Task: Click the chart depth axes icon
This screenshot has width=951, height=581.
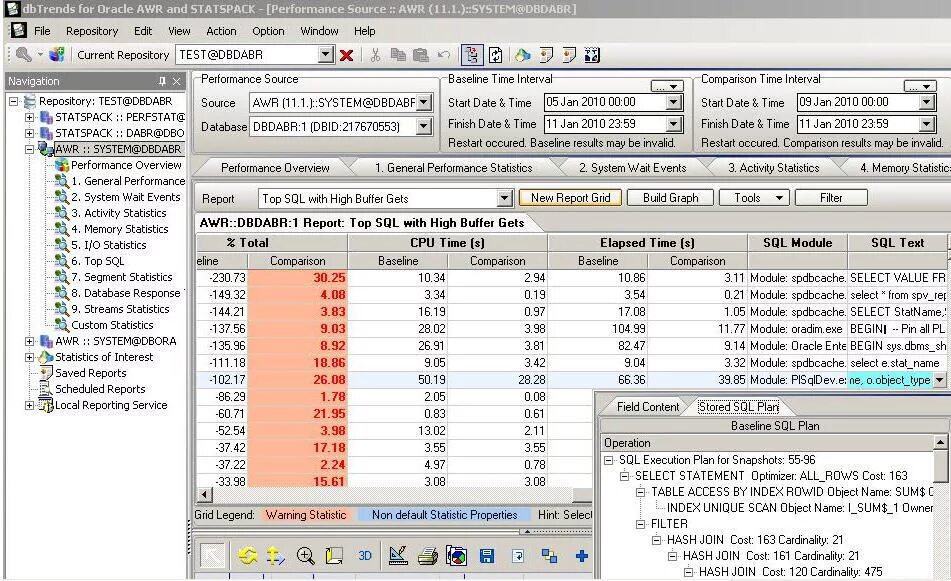Action: click(334, 556)
